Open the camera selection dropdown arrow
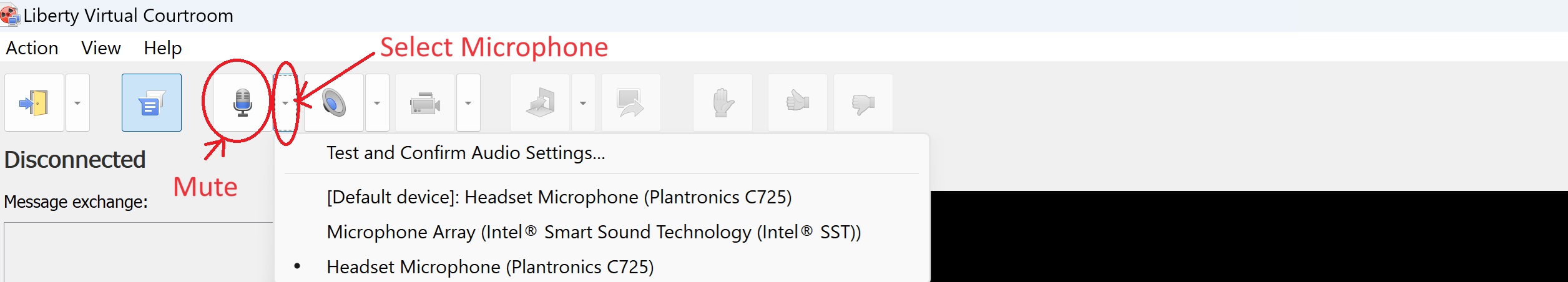The height and width of the screenshot is (282, 1568). [x=468, y=103]
